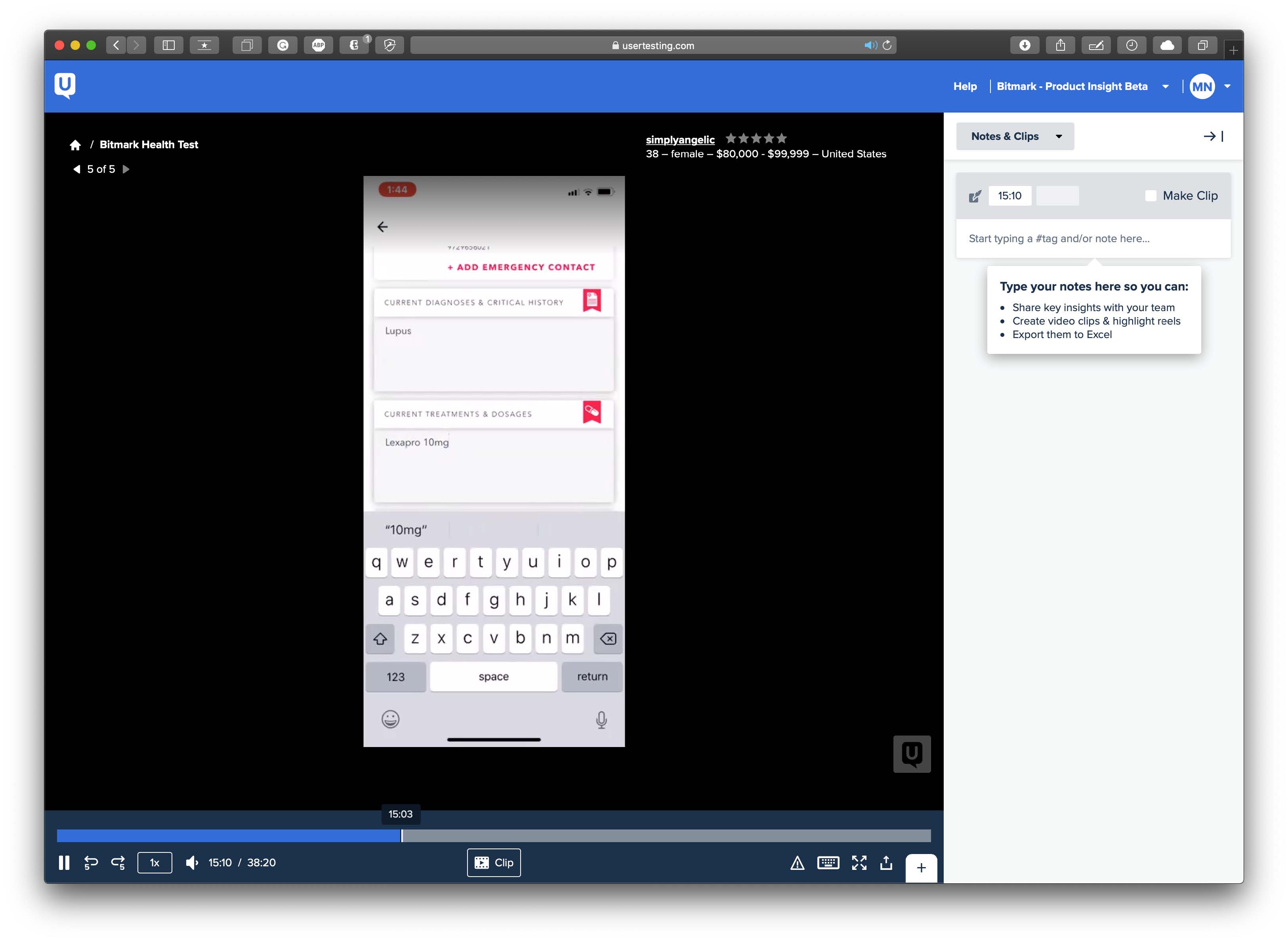Go to previous session arrow
This screenshot has height=942, width=1288.
[x=77, y=169]
